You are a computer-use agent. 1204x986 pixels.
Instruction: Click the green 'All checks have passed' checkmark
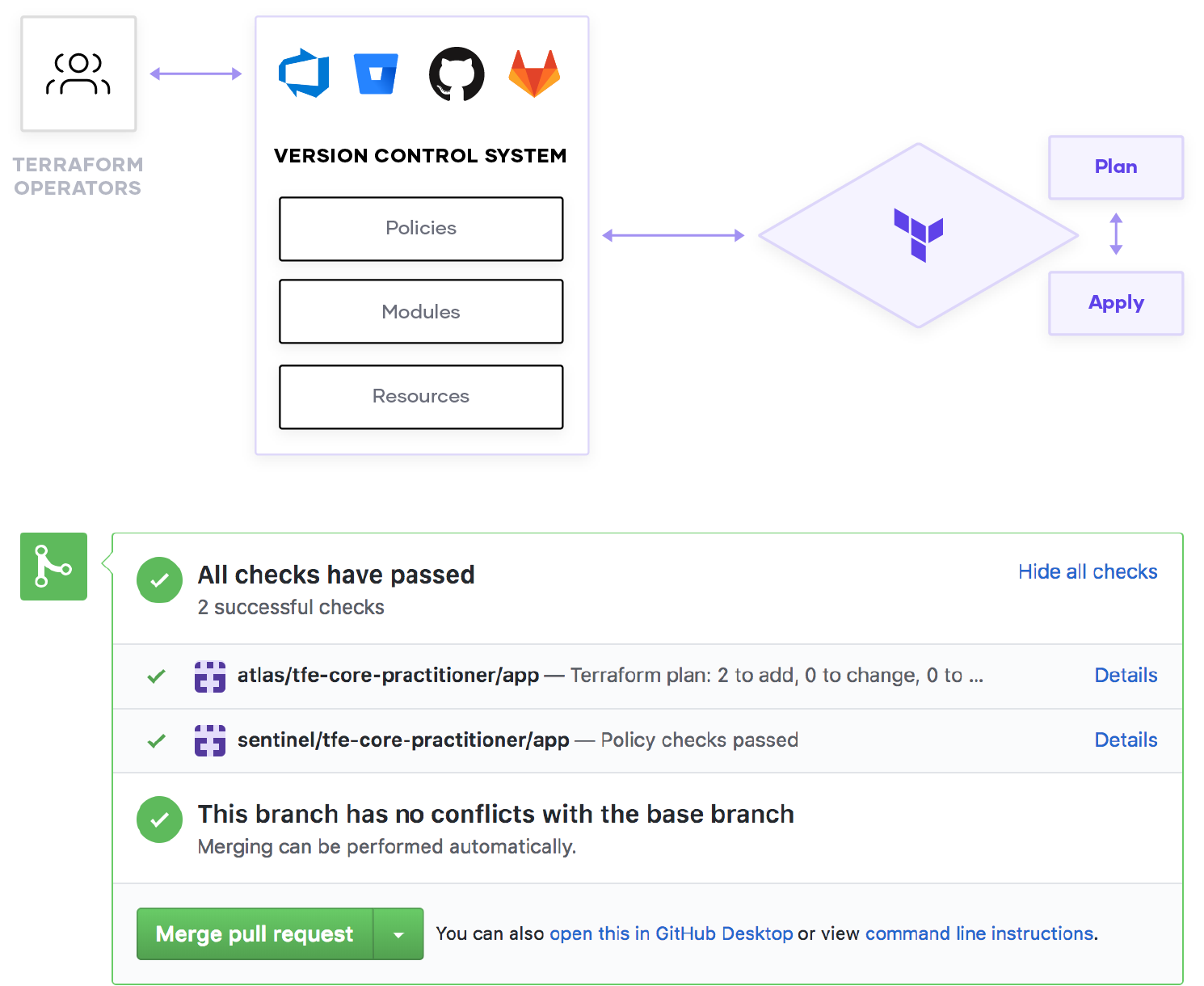(160, 579)
